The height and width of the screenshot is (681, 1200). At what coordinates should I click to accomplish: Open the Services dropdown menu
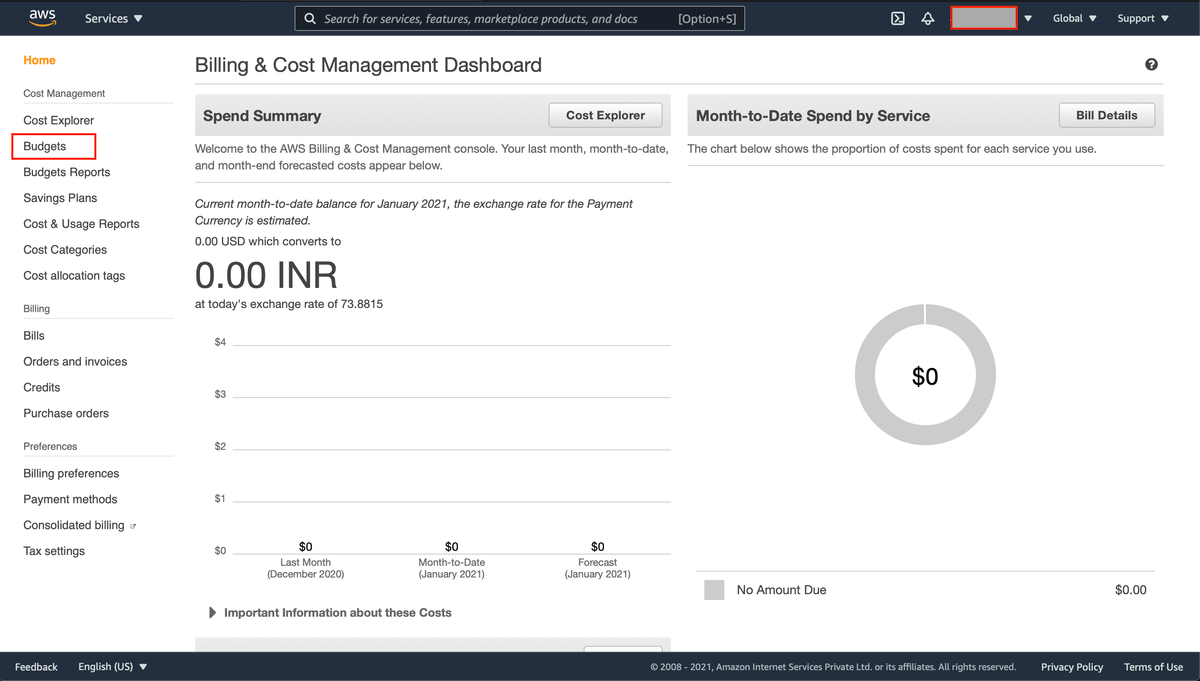114,18
